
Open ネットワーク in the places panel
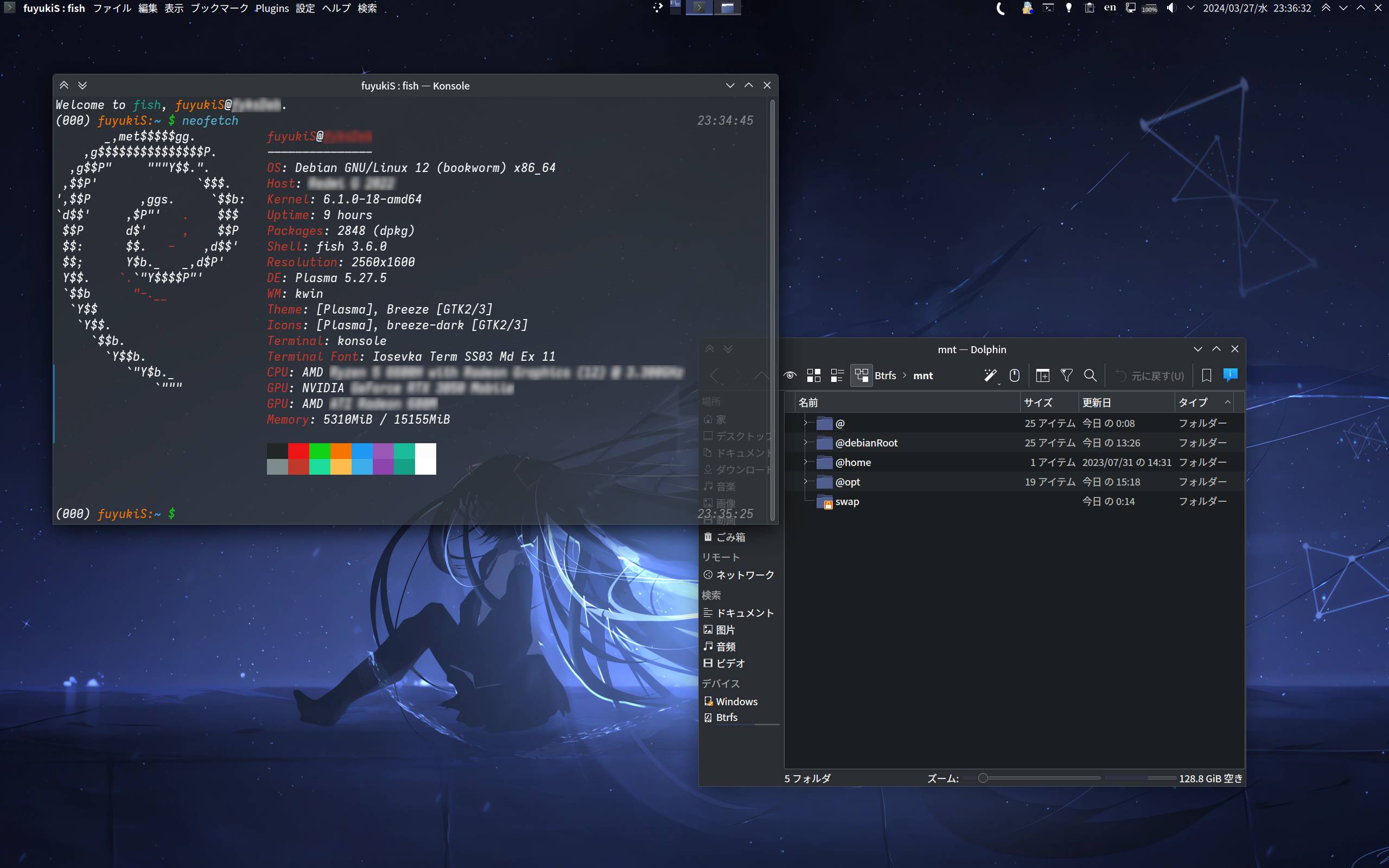[x=740, y=575]
